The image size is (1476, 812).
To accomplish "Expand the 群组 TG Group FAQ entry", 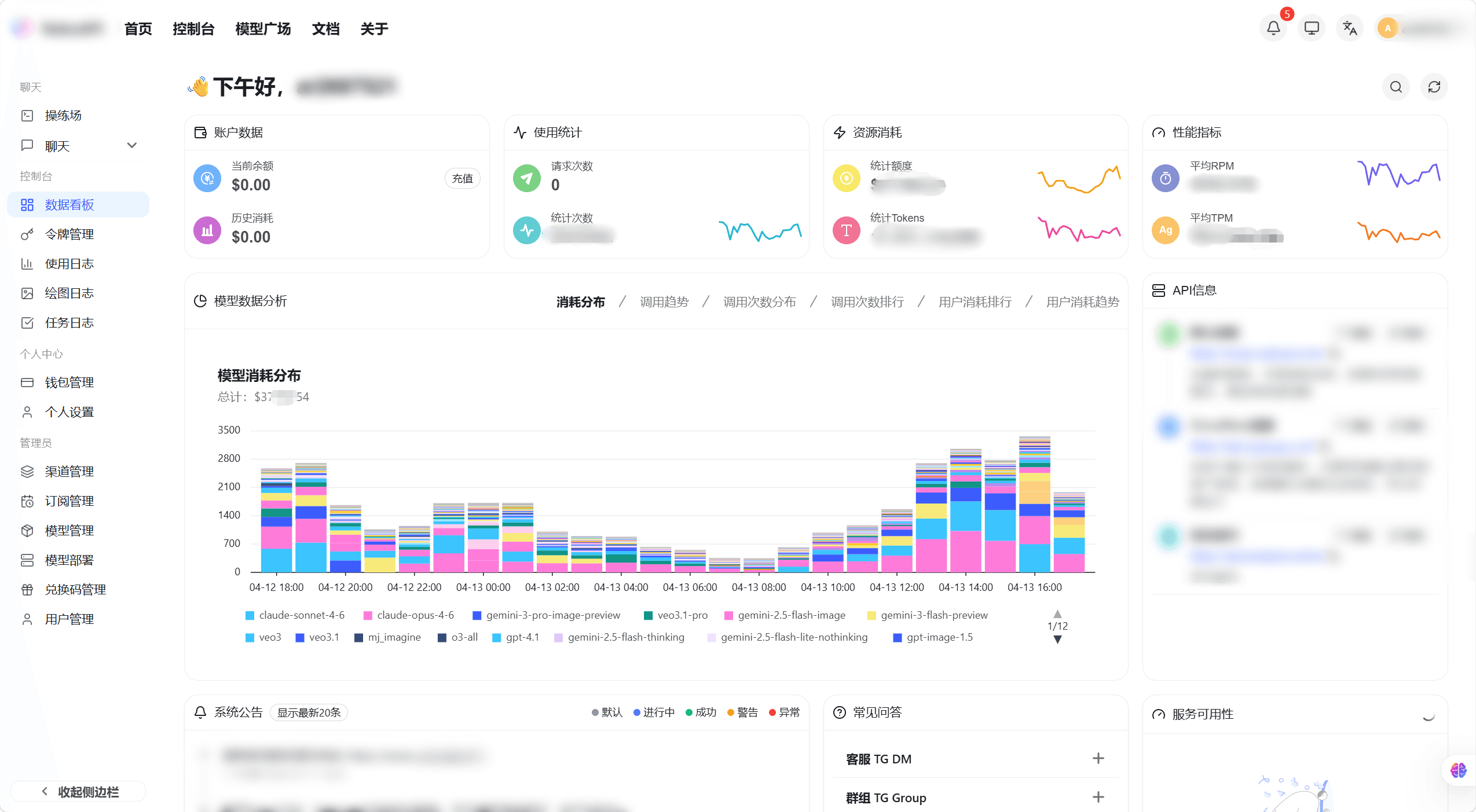I will 1098,797.
